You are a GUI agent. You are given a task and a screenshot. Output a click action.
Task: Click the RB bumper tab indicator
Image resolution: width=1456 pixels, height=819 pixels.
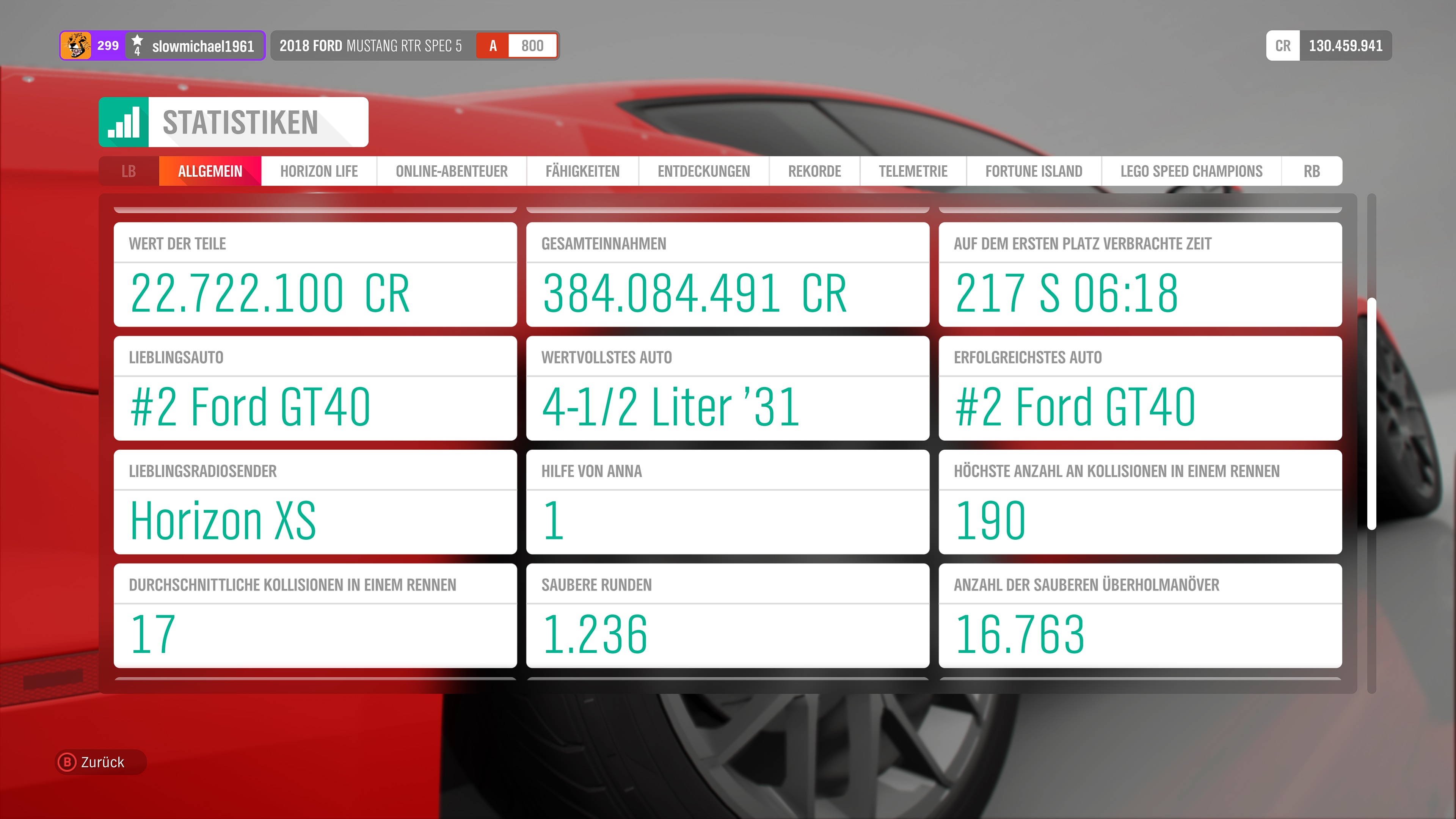1311,171
